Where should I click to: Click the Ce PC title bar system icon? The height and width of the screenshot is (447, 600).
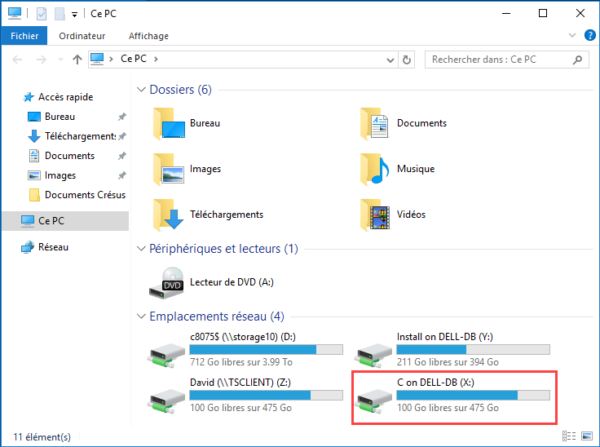pyautogui.click(x=15, y=13)
